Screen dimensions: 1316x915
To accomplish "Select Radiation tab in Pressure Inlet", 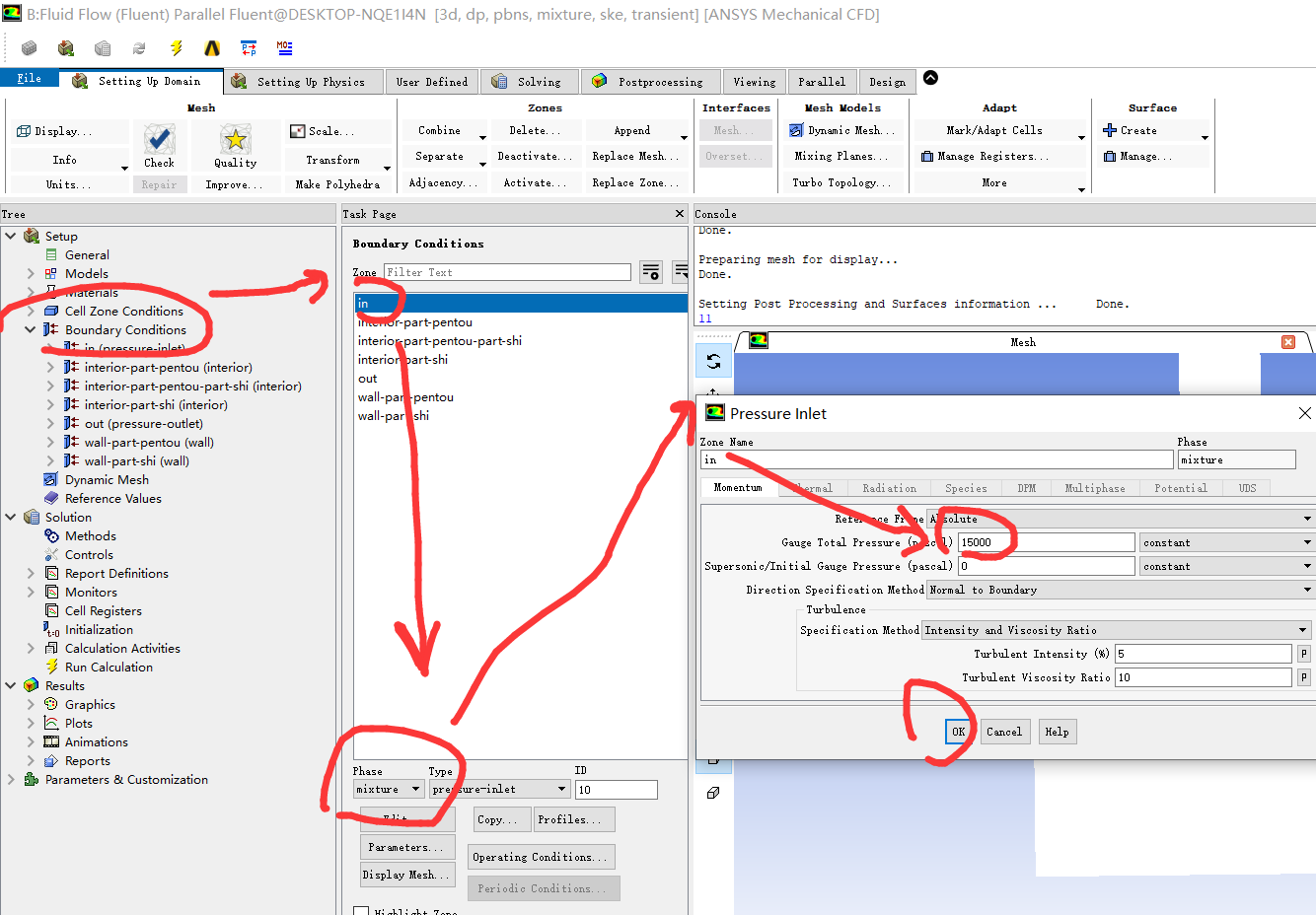I will point(889,488).
